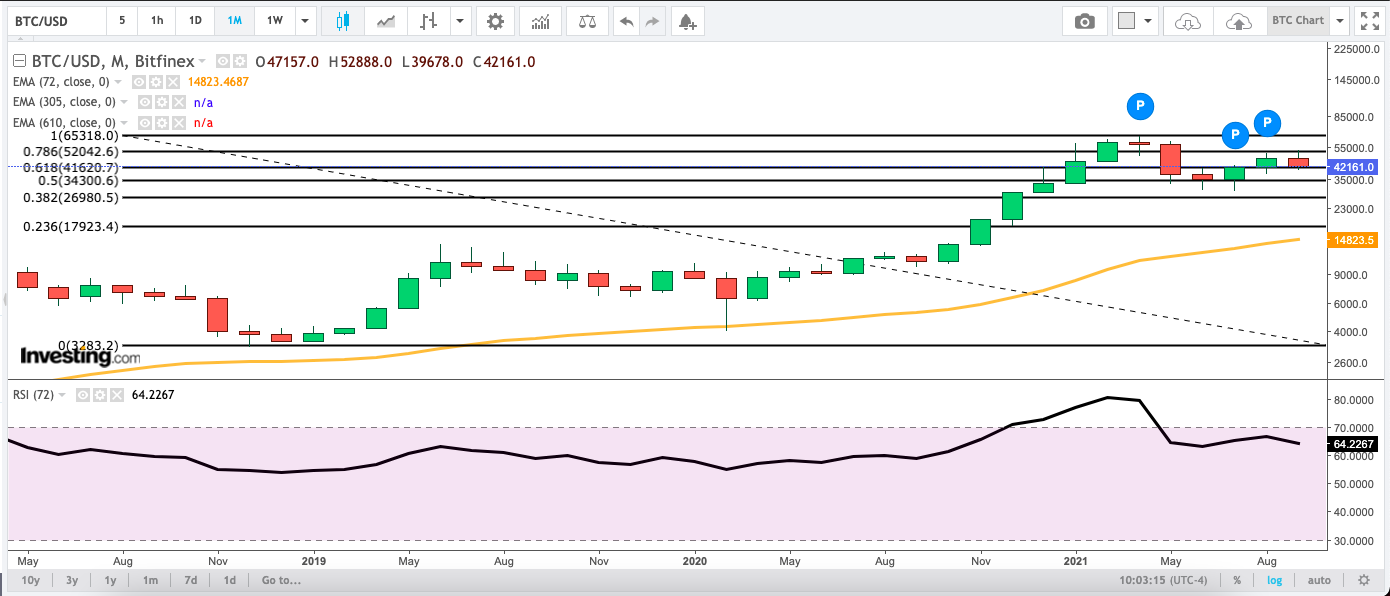This screenshot has width=1390, height=596.
Task: Select the 5 minute interval
Action: [x=122, y=21]
